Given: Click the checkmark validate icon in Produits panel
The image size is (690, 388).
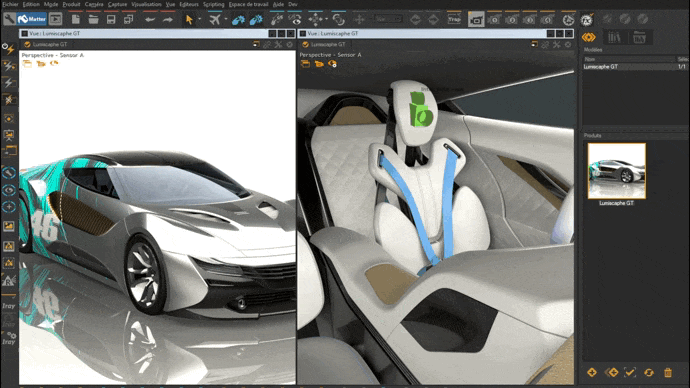Looking at the screenshot, I should 630,373.
